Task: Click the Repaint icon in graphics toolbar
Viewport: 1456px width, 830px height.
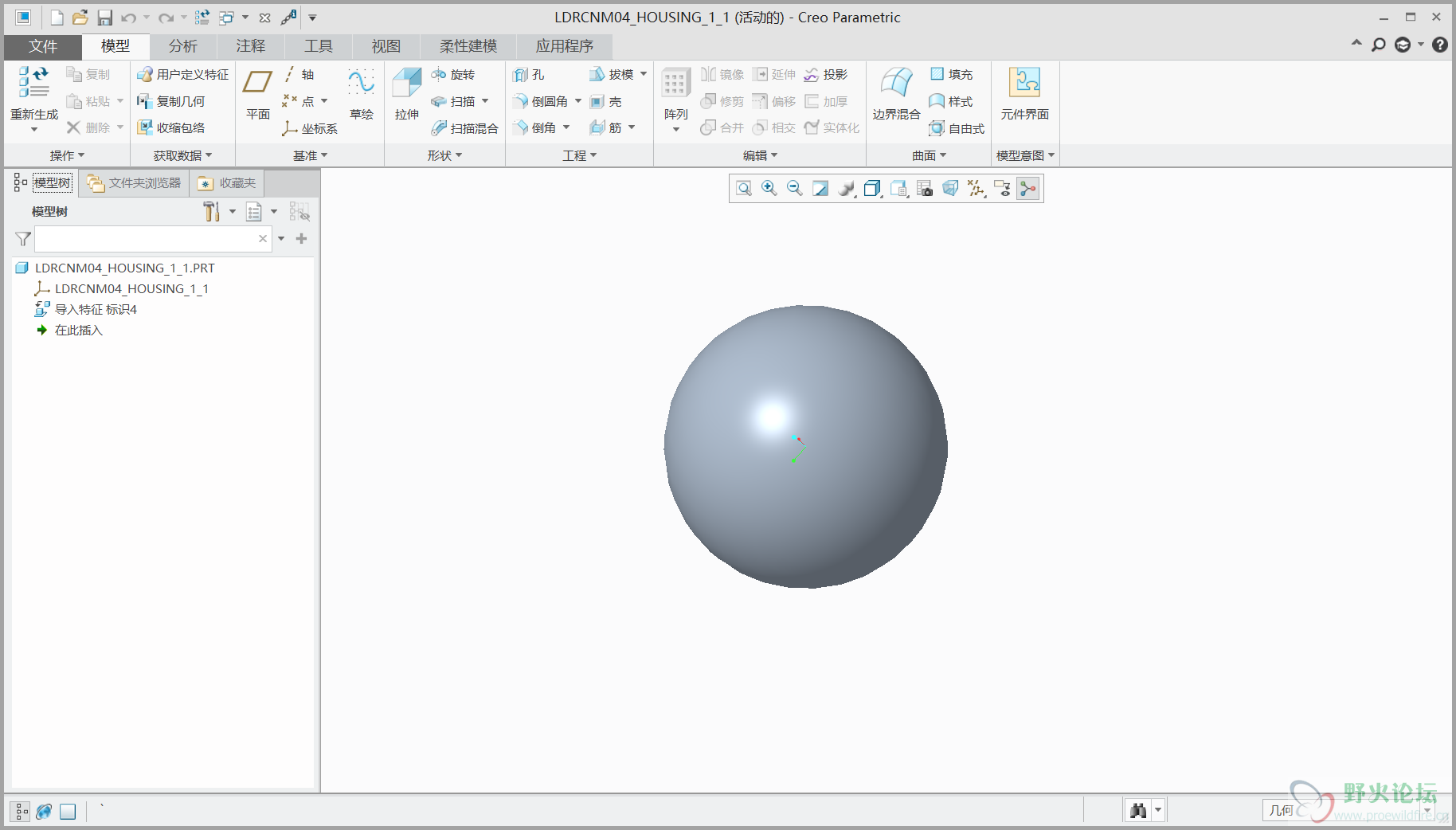Action: point(820,189)
